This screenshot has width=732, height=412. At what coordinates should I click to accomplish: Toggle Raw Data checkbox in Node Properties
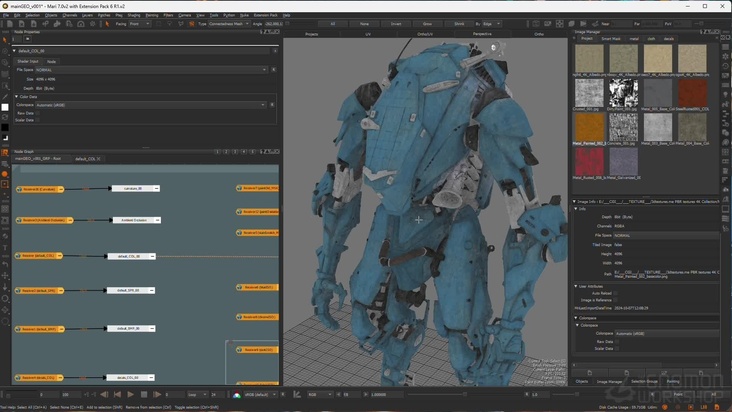click(38, 113)
